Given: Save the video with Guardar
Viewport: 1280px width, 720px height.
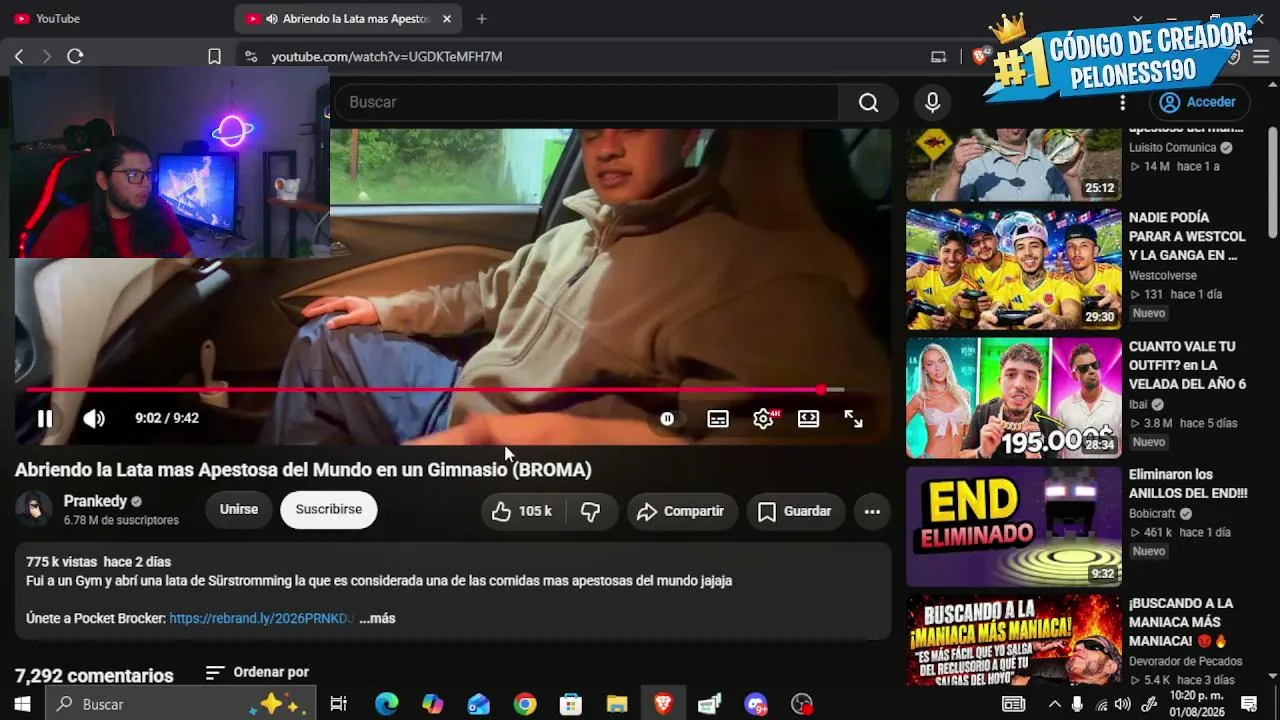Looking at the screenshot, I should (x=796, y=511).
